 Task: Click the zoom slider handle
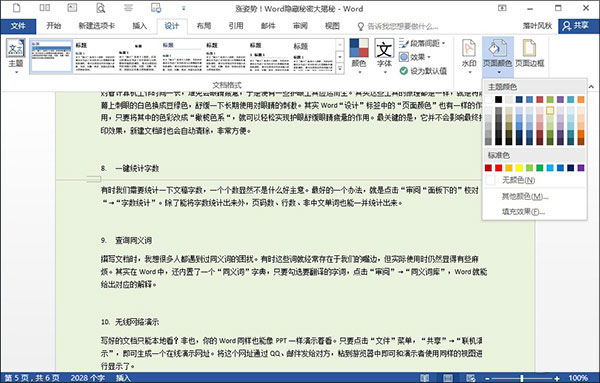522,378
